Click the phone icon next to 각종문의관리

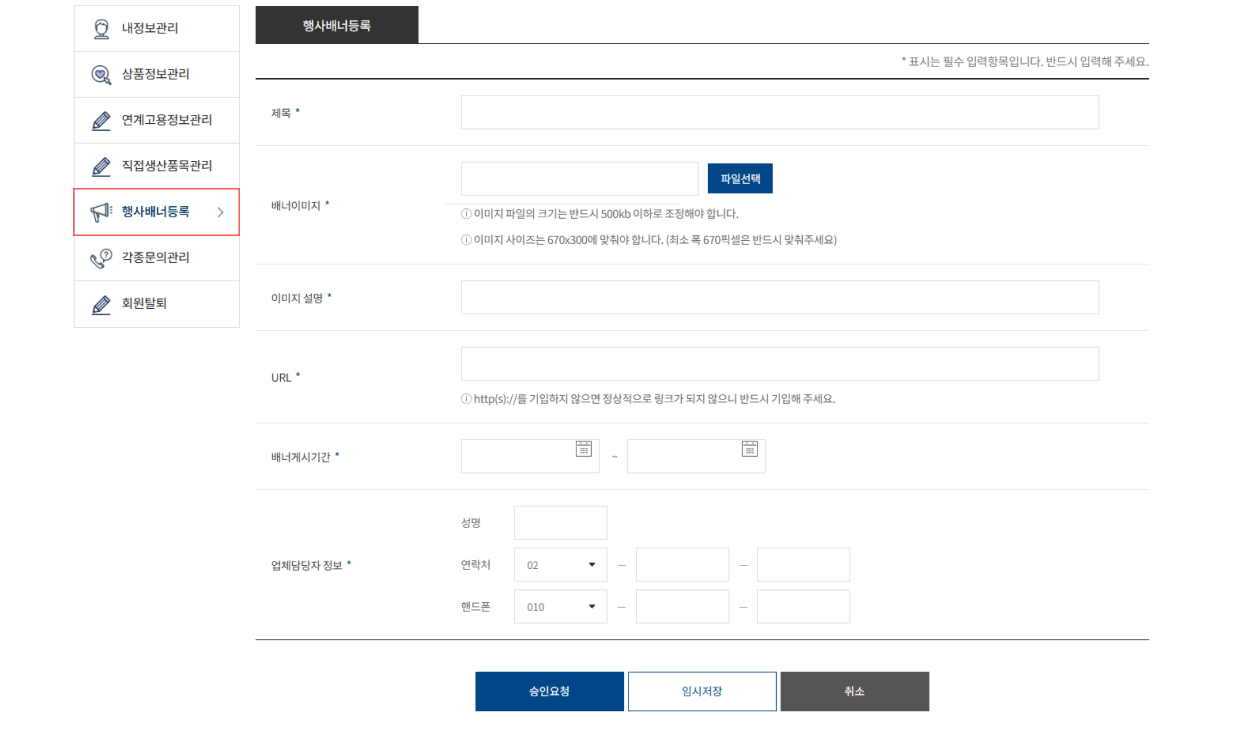pyautogui.click(x=100, y=257)
